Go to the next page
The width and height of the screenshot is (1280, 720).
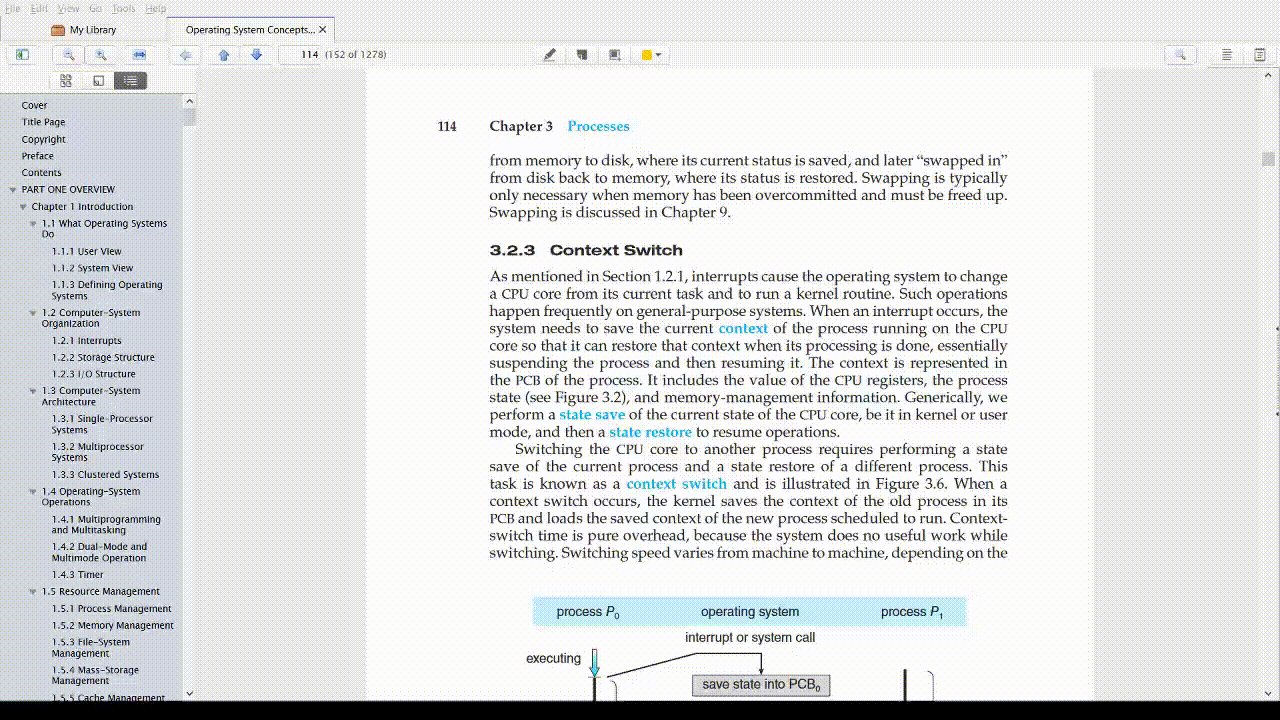point(256,55)
